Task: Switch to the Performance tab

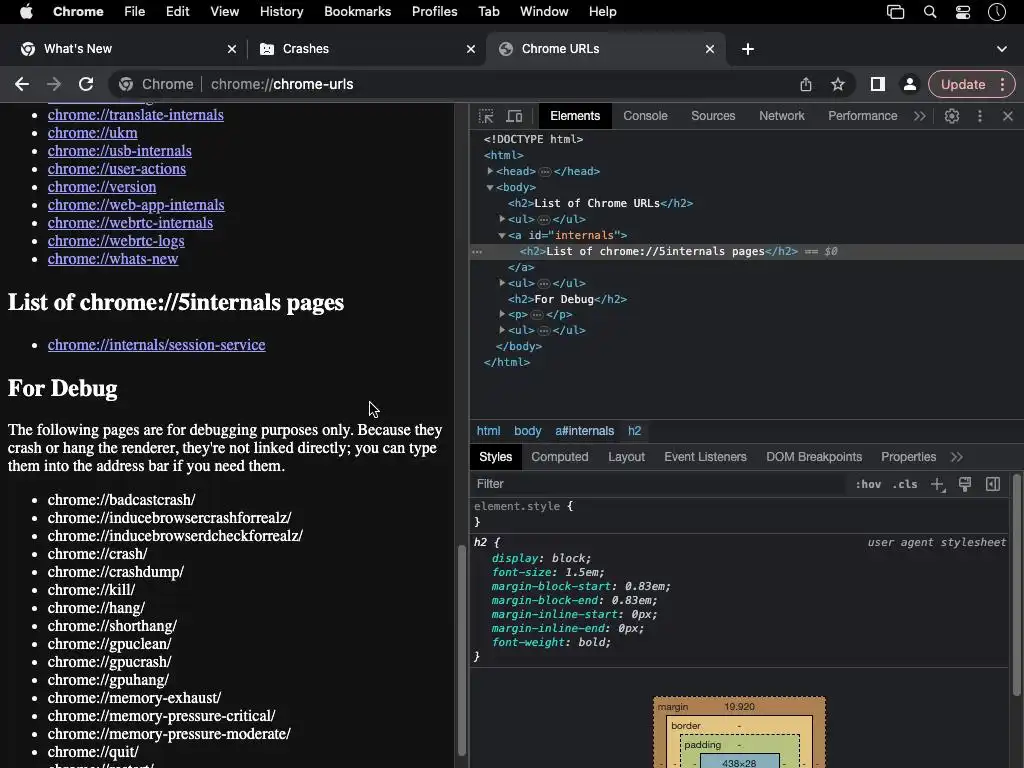Action: click(x=863, y=116)
